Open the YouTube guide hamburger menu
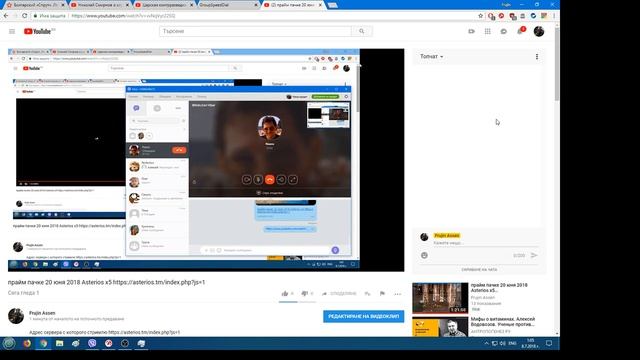The image size is (640, 360). [12, 31]
